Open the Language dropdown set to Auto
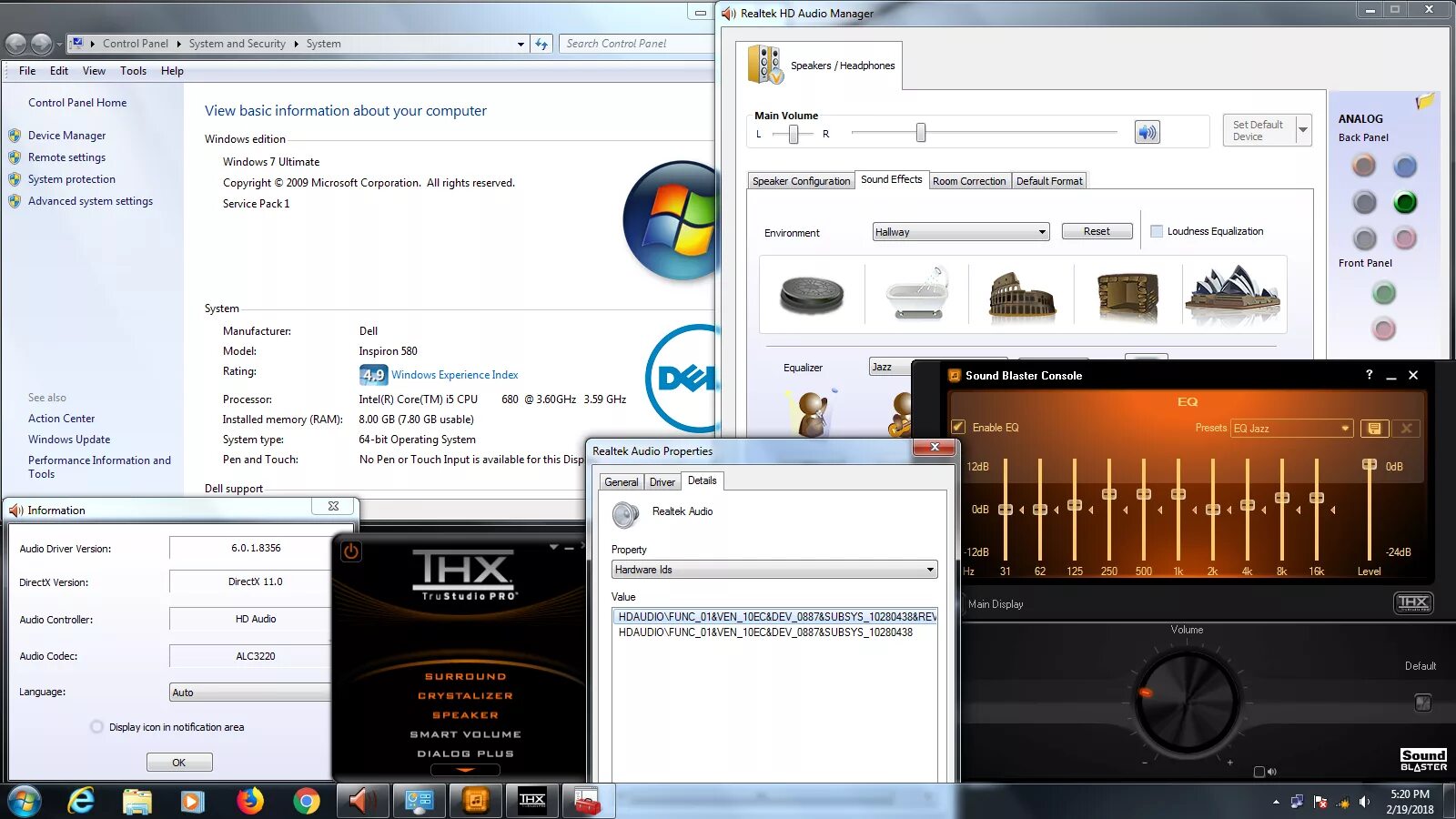 coord(250,693)
